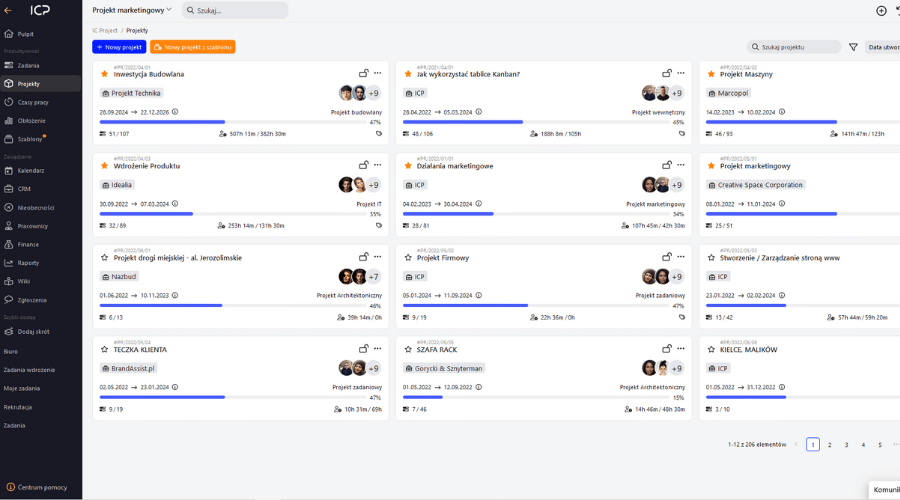Click the Finanse sidebar icon
Viewport: 900px width, 500px height.
[x=9, y=244]
